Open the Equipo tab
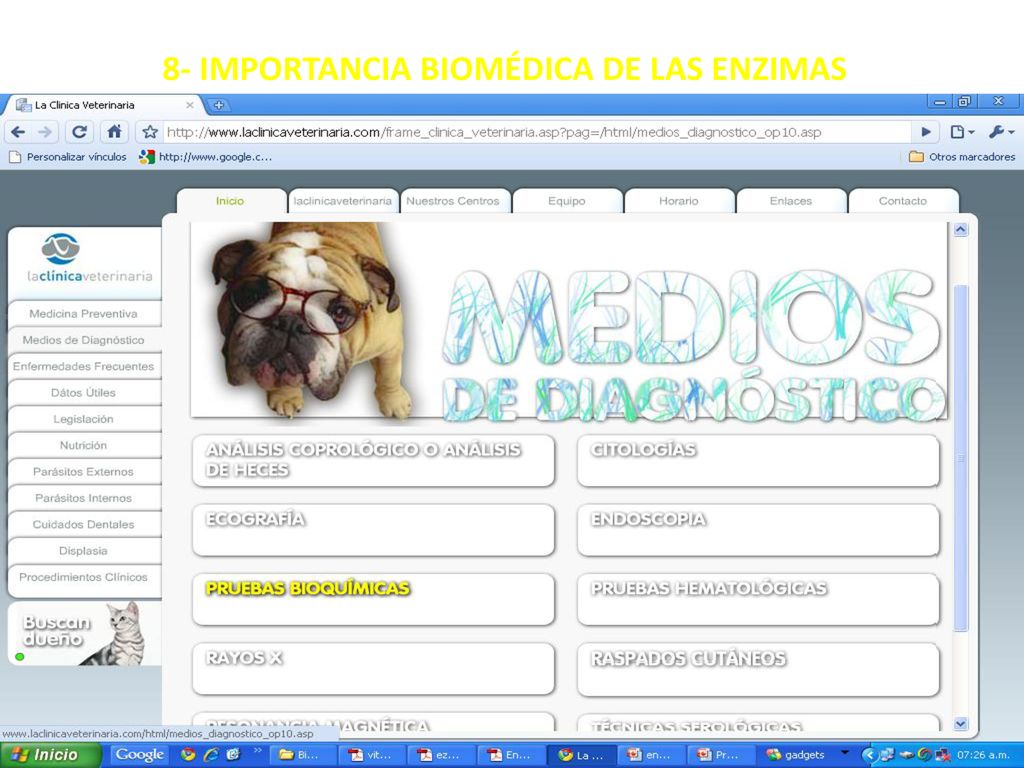Screen dimensions: 1024x768 pyautogui.click(x=566, y=201)
